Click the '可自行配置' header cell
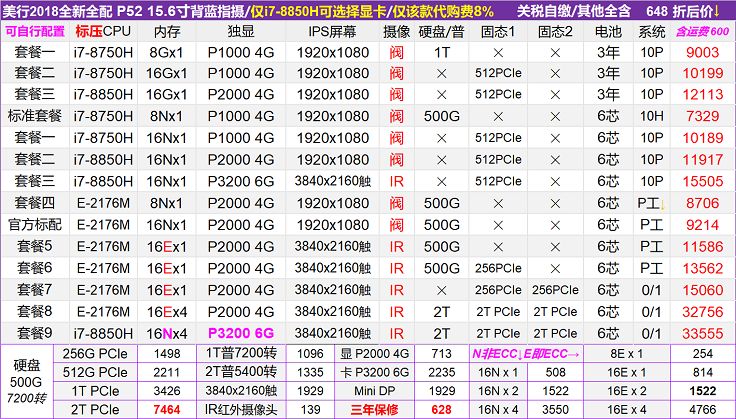 point(35,32)
